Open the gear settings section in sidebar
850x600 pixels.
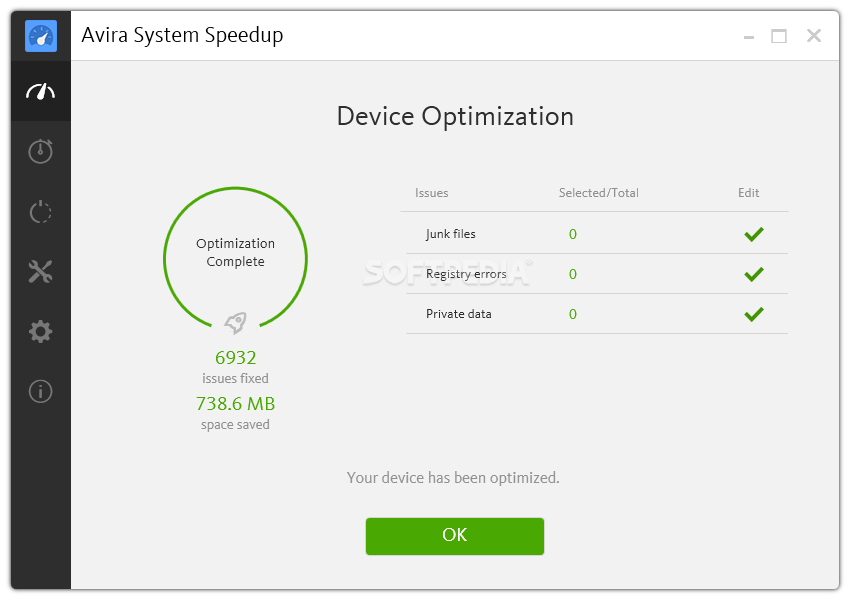pyautogui.click(x=41, y=331)
